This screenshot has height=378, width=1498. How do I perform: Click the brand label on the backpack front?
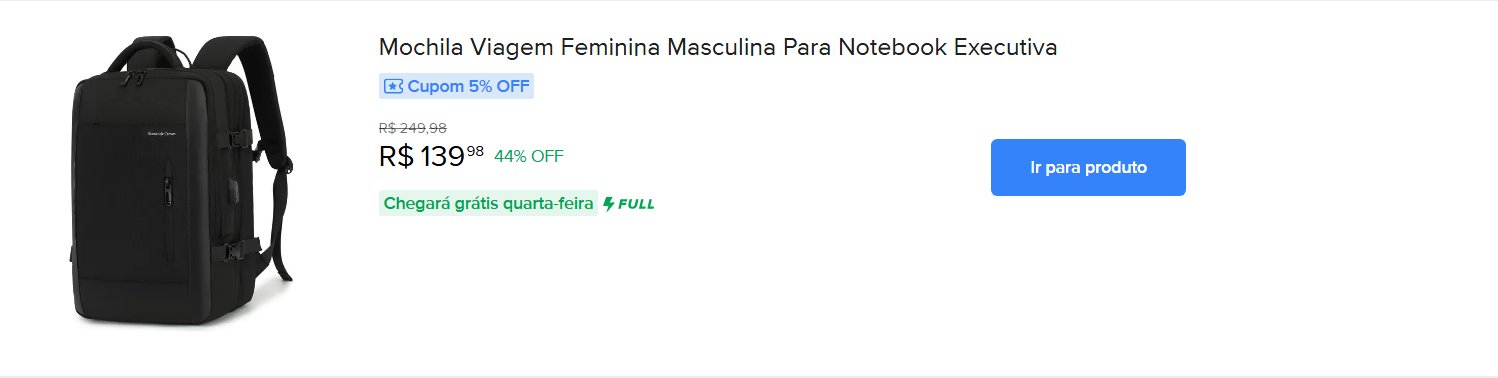point(161,134)
